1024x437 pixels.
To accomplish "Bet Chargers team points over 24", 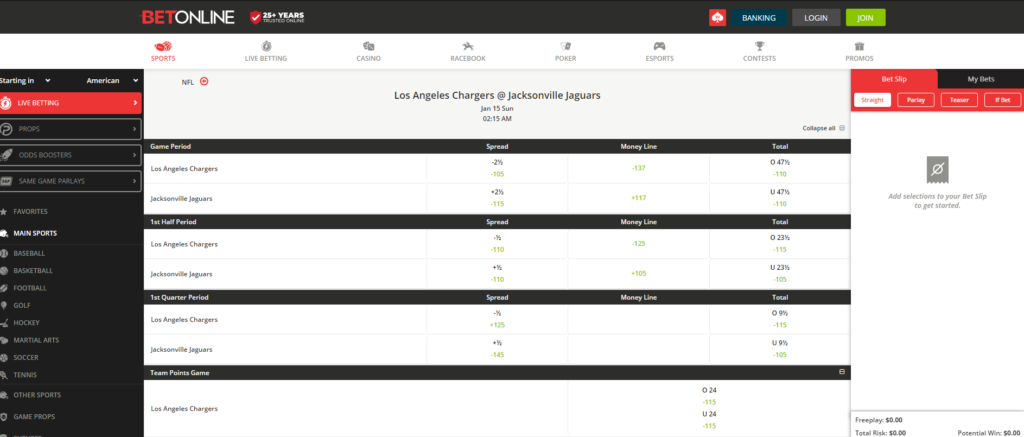I will (x=709, y=396).
